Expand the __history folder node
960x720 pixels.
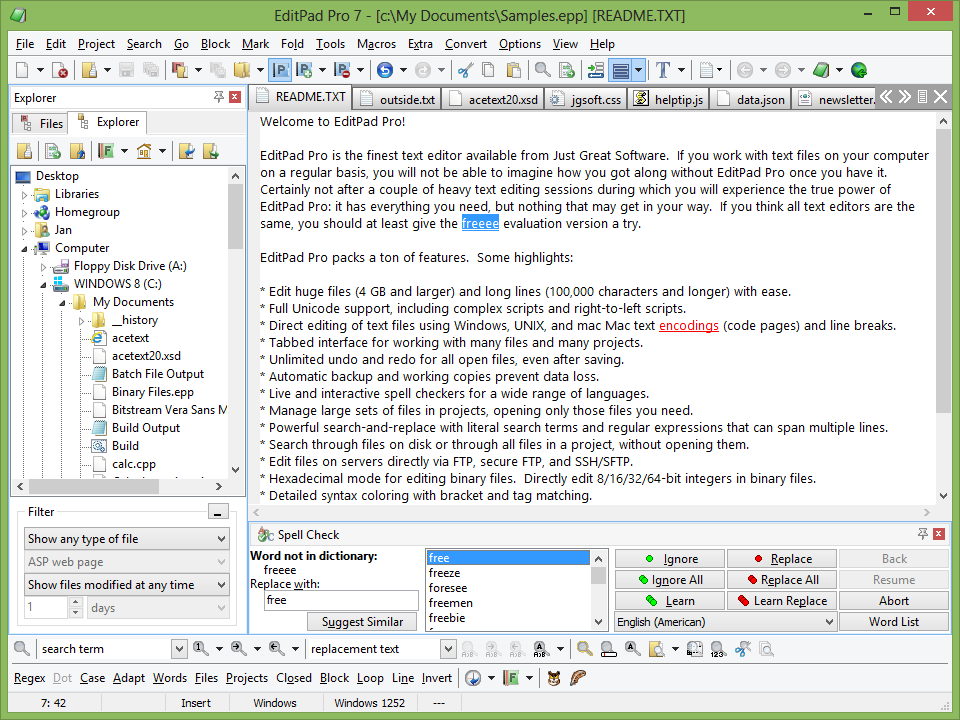point(81,321)
